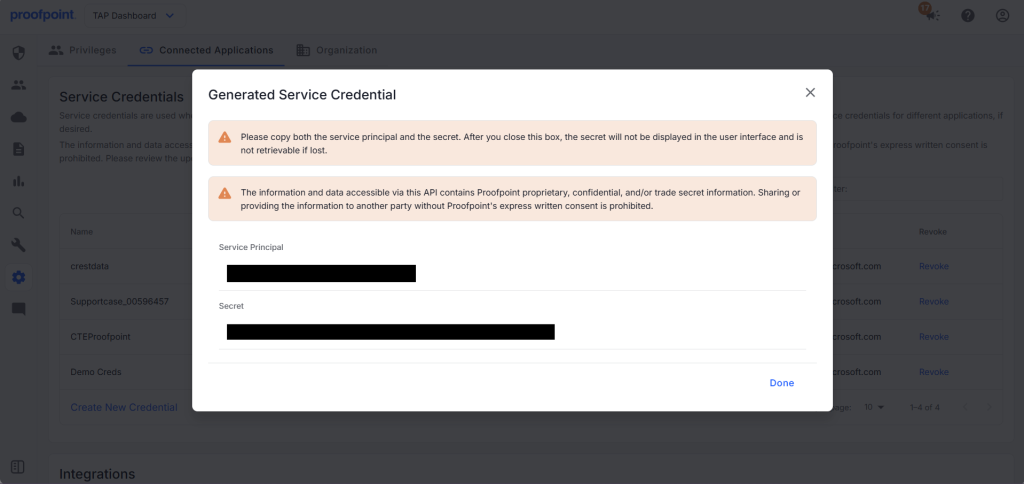Viewport: 1024px width, 484px height.
Task: Select the cloud icon in the sidebar
Action: click(18, 117)
